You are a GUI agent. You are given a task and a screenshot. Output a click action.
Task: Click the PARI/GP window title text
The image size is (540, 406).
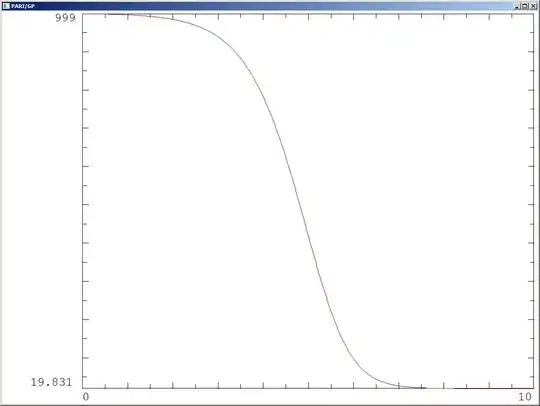pos(23,6)
